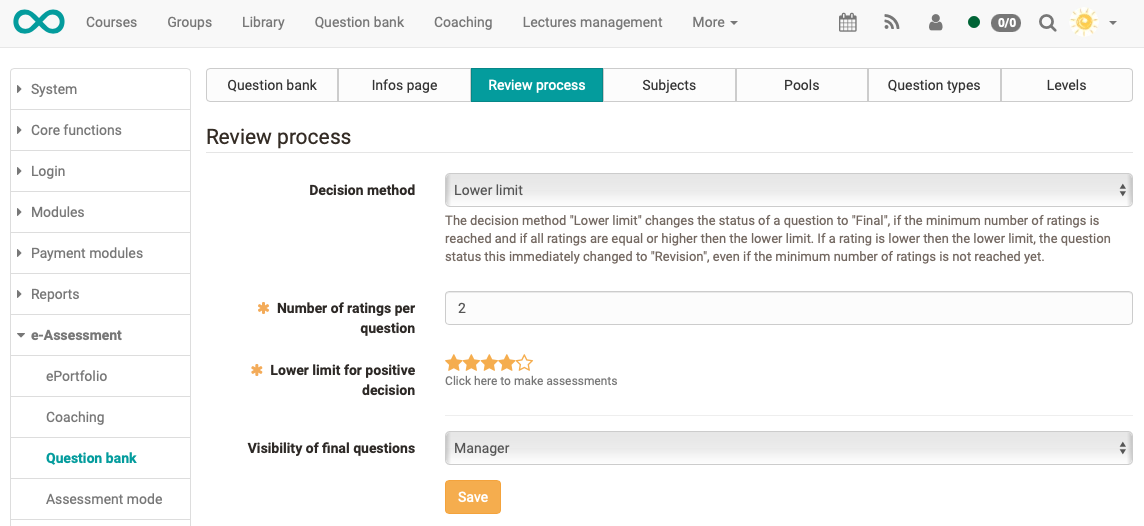Click the search magnifier icon
The image size is (1144, 526).
(1047, 23)
